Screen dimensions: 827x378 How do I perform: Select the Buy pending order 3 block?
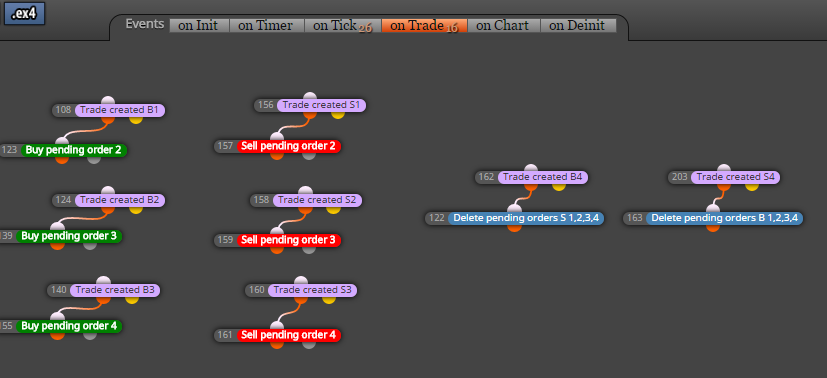point(69,236)
